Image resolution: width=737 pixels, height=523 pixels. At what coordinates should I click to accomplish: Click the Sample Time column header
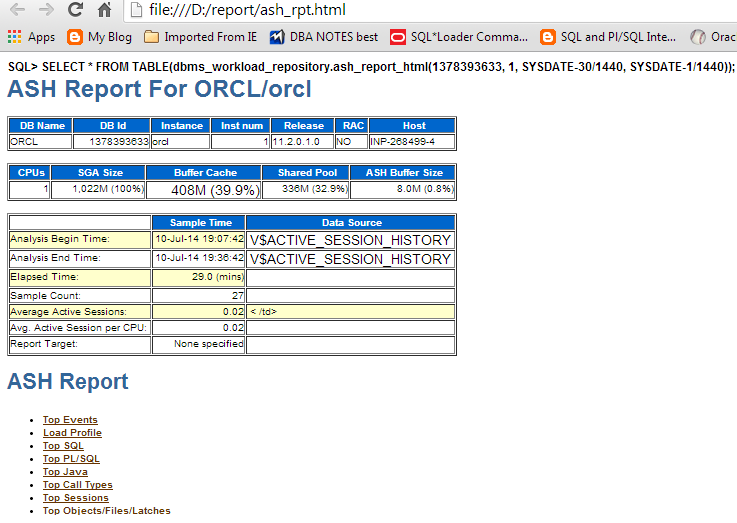(199, 223)
